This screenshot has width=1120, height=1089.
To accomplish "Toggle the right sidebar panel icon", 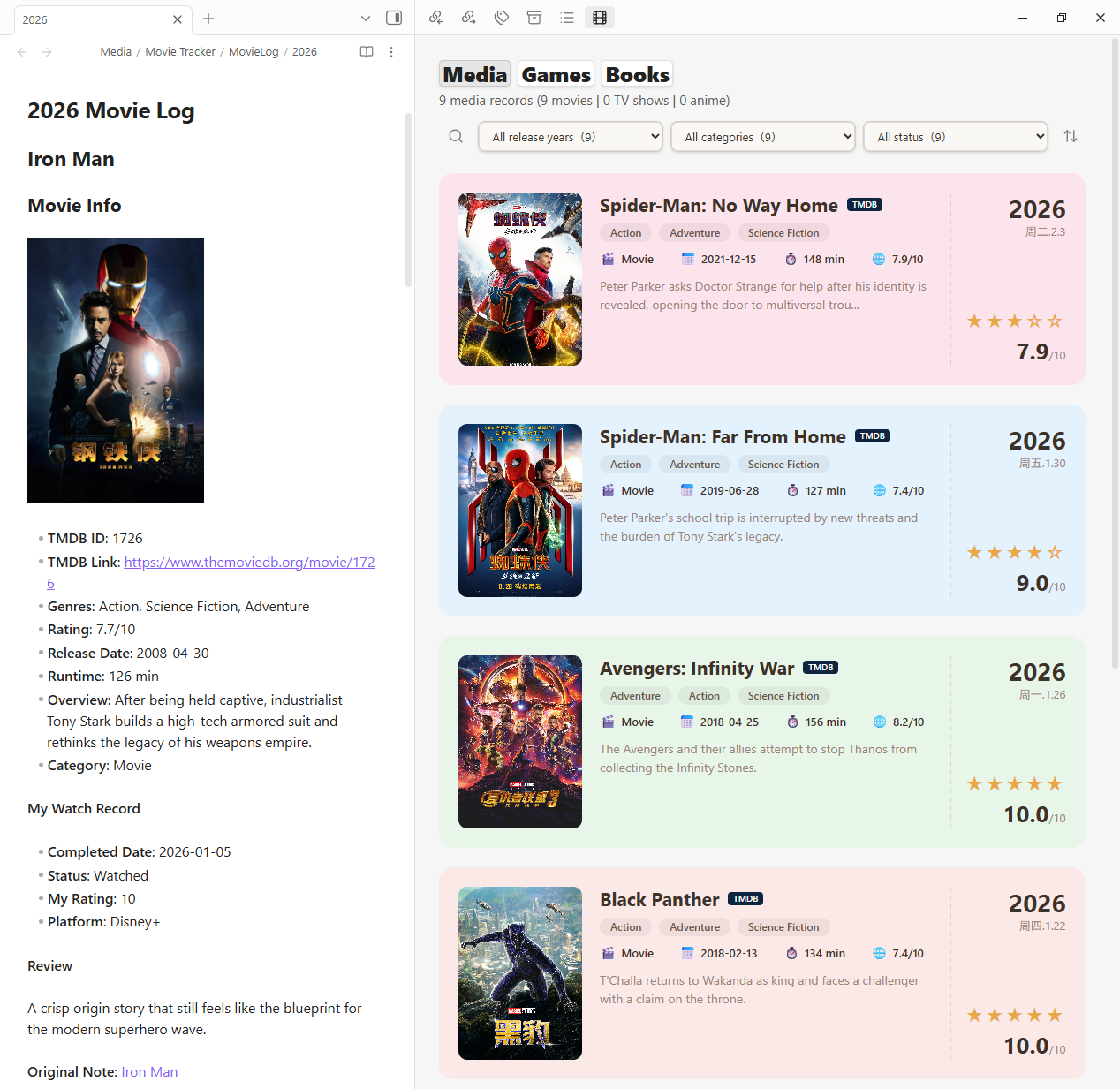I will click(x=394, y=18).
